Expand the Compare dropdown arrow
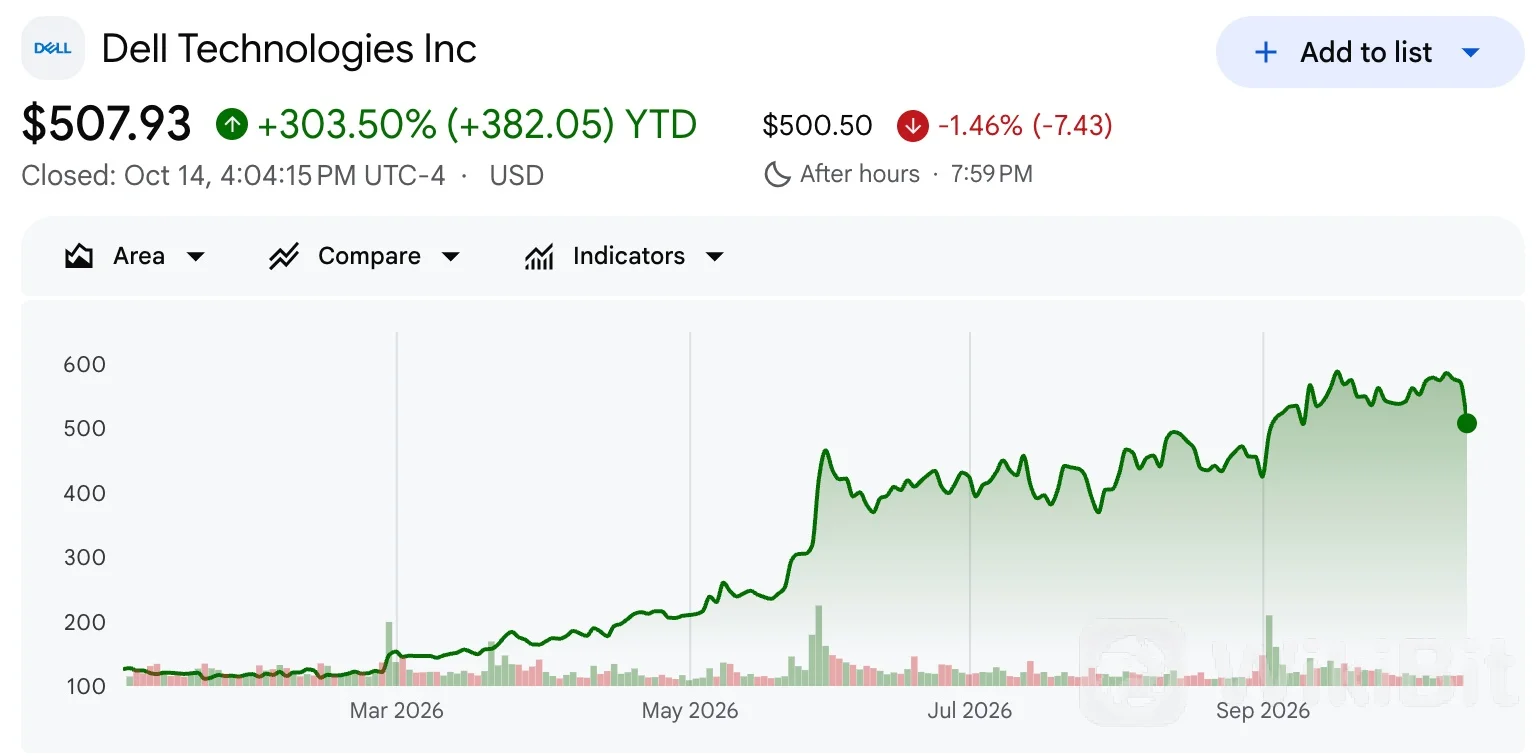 coord(451,257)
